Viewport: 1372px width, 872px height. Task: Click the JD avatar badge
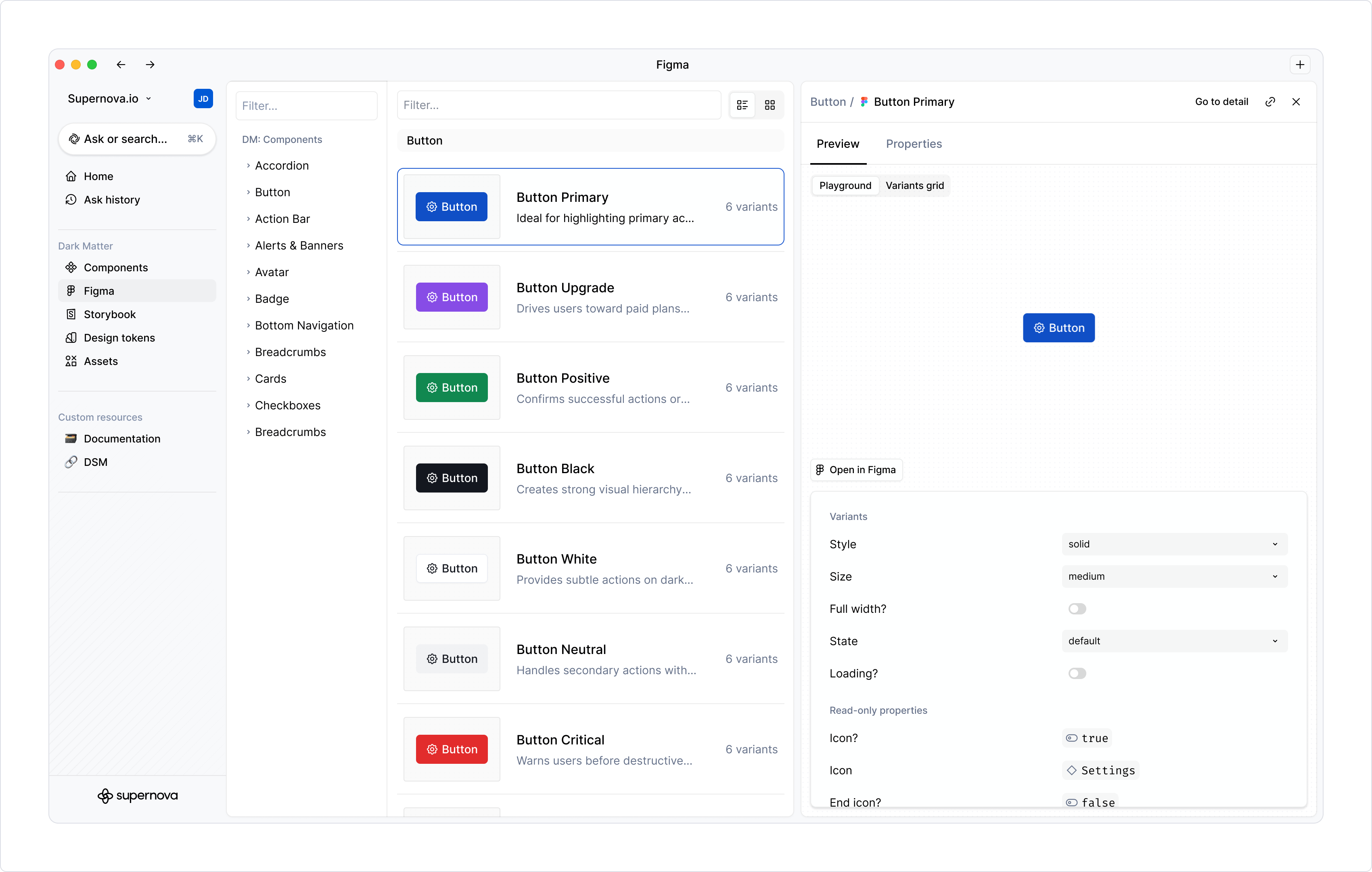203,98
